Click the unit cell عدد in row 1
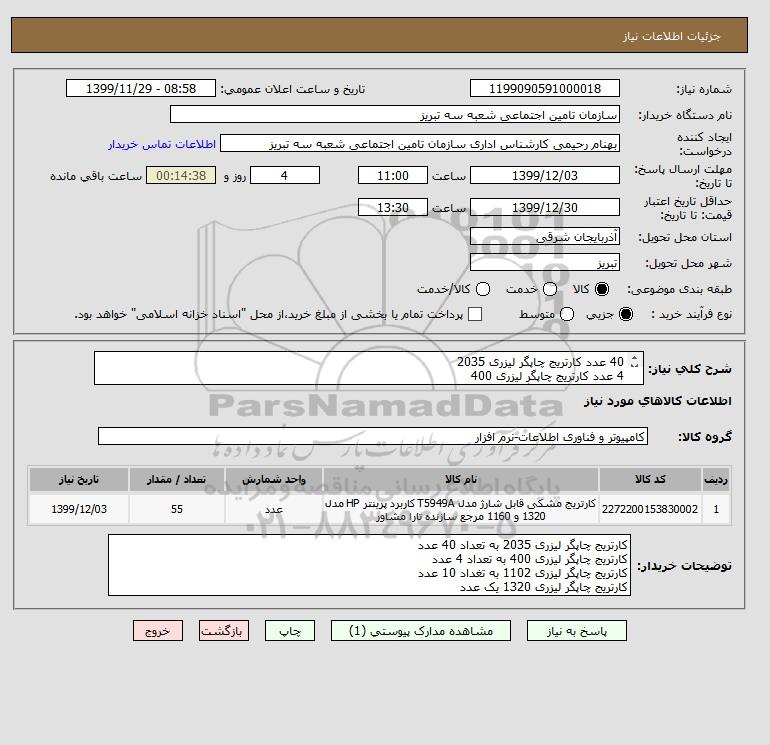The width and height of the screenshot is (770, 745). click(274, 509)
